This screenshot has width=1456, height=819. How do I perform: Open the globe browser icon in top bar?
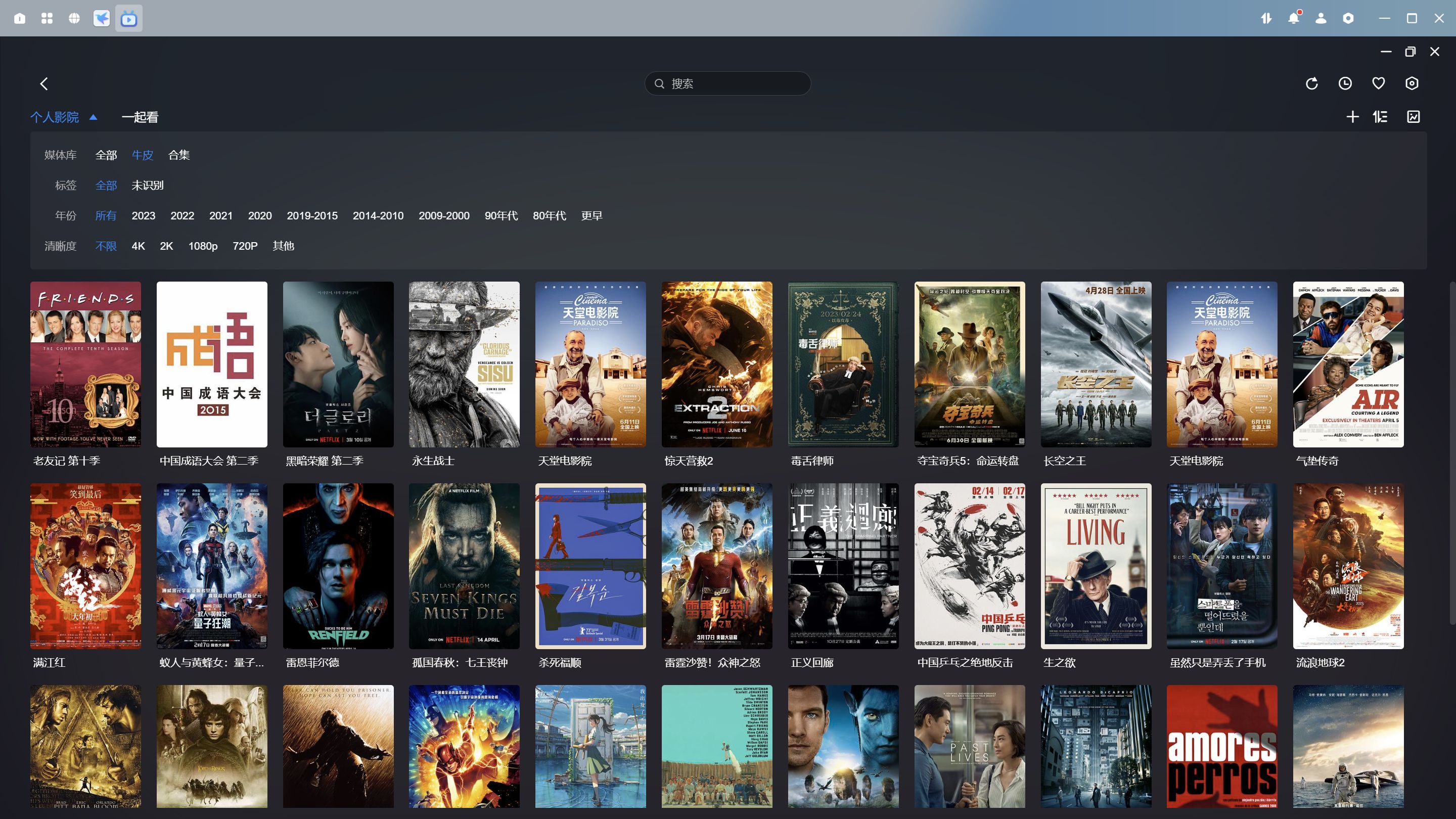74,18
